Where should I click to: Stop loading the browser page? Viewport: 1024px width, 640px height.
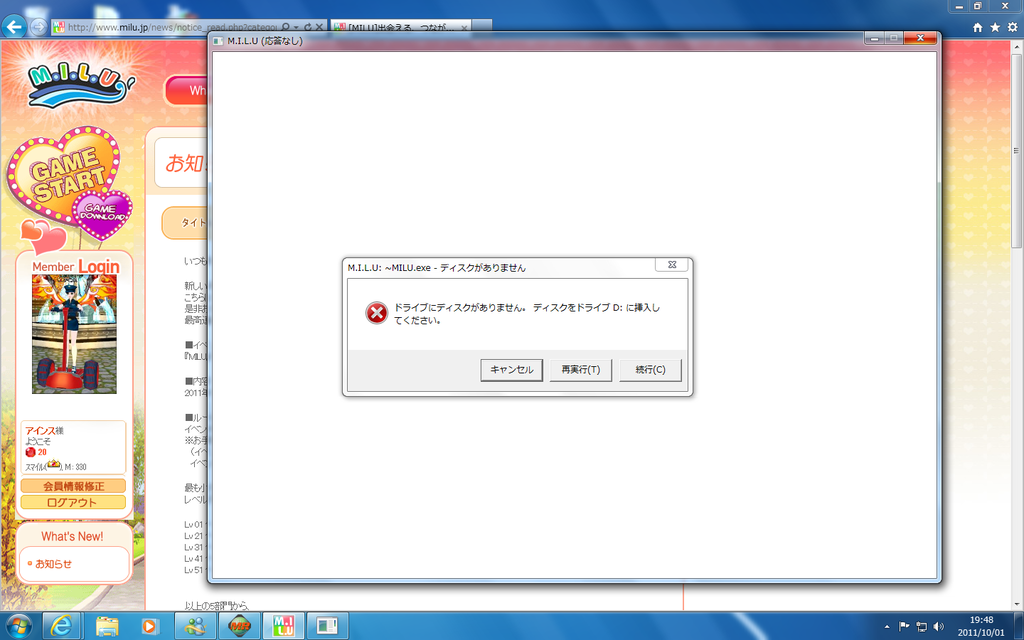[x=319, y=27]
